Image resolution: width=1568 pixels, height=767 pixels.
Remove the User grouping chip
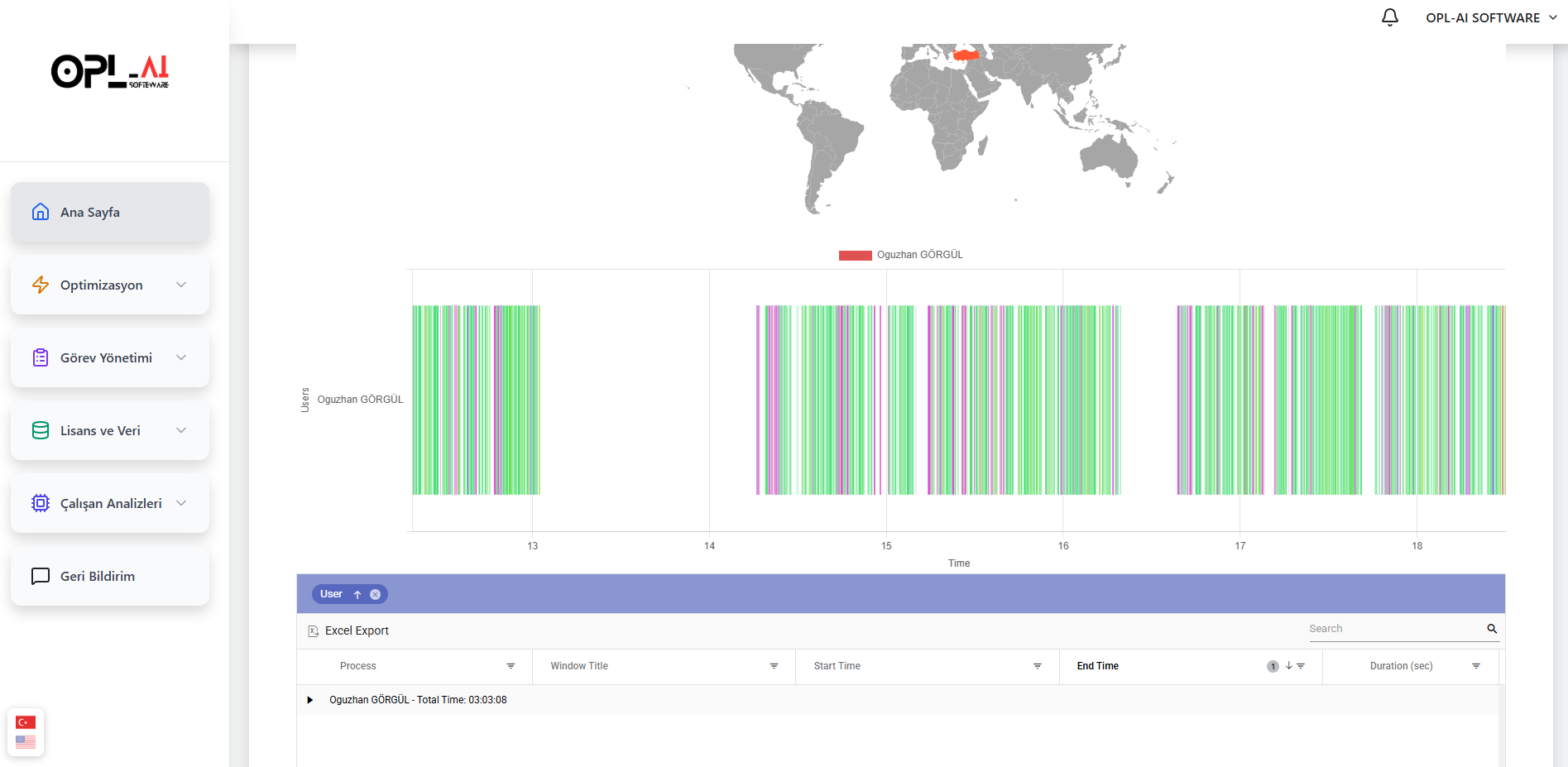tap(376, 594)
